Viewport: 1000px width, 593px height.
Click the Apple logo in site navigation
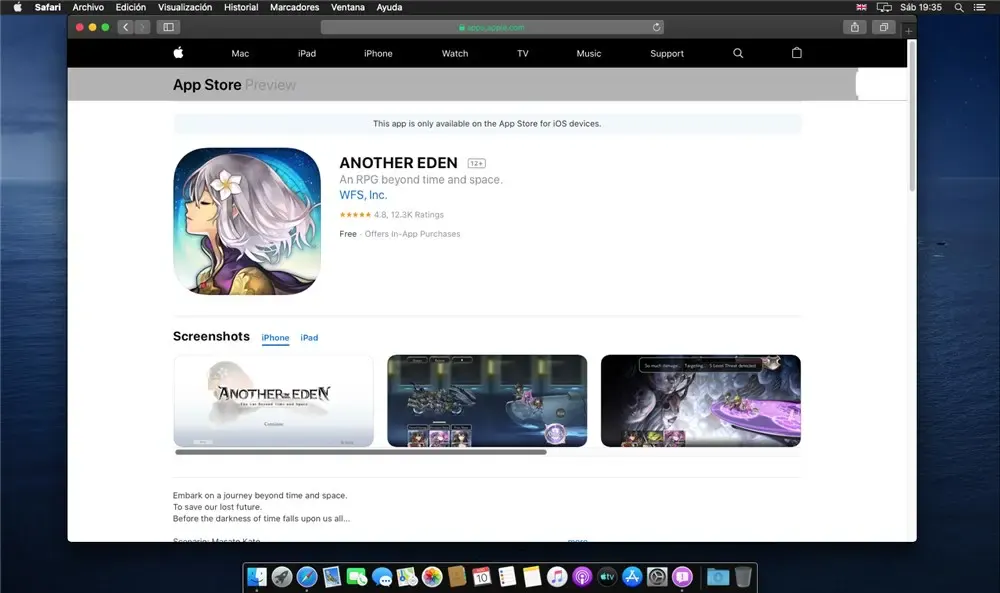[178, 53]
